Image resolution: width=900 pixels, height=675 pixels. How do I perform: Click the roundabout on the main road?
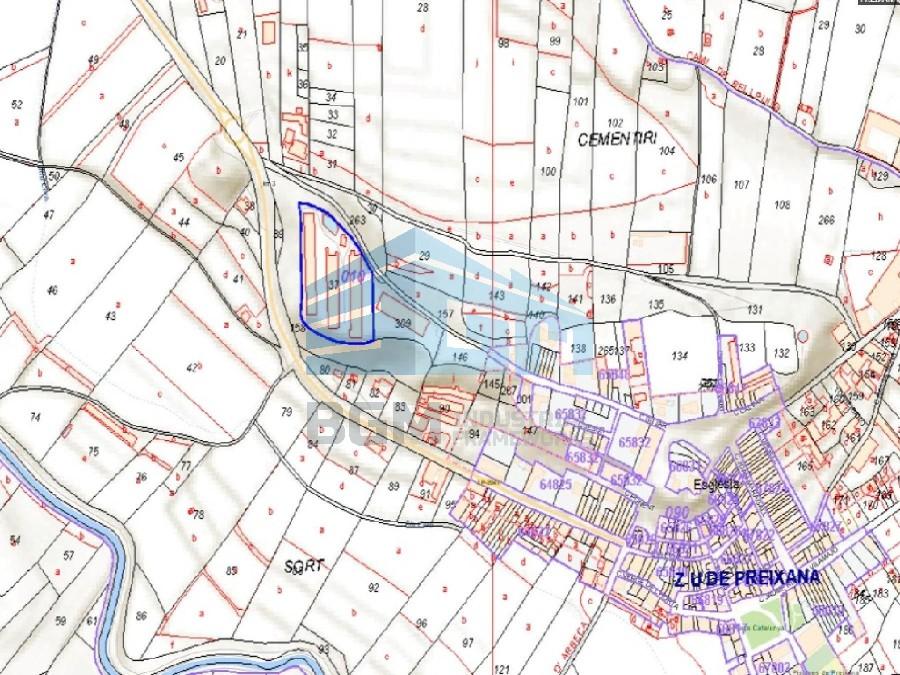[232, 128]
